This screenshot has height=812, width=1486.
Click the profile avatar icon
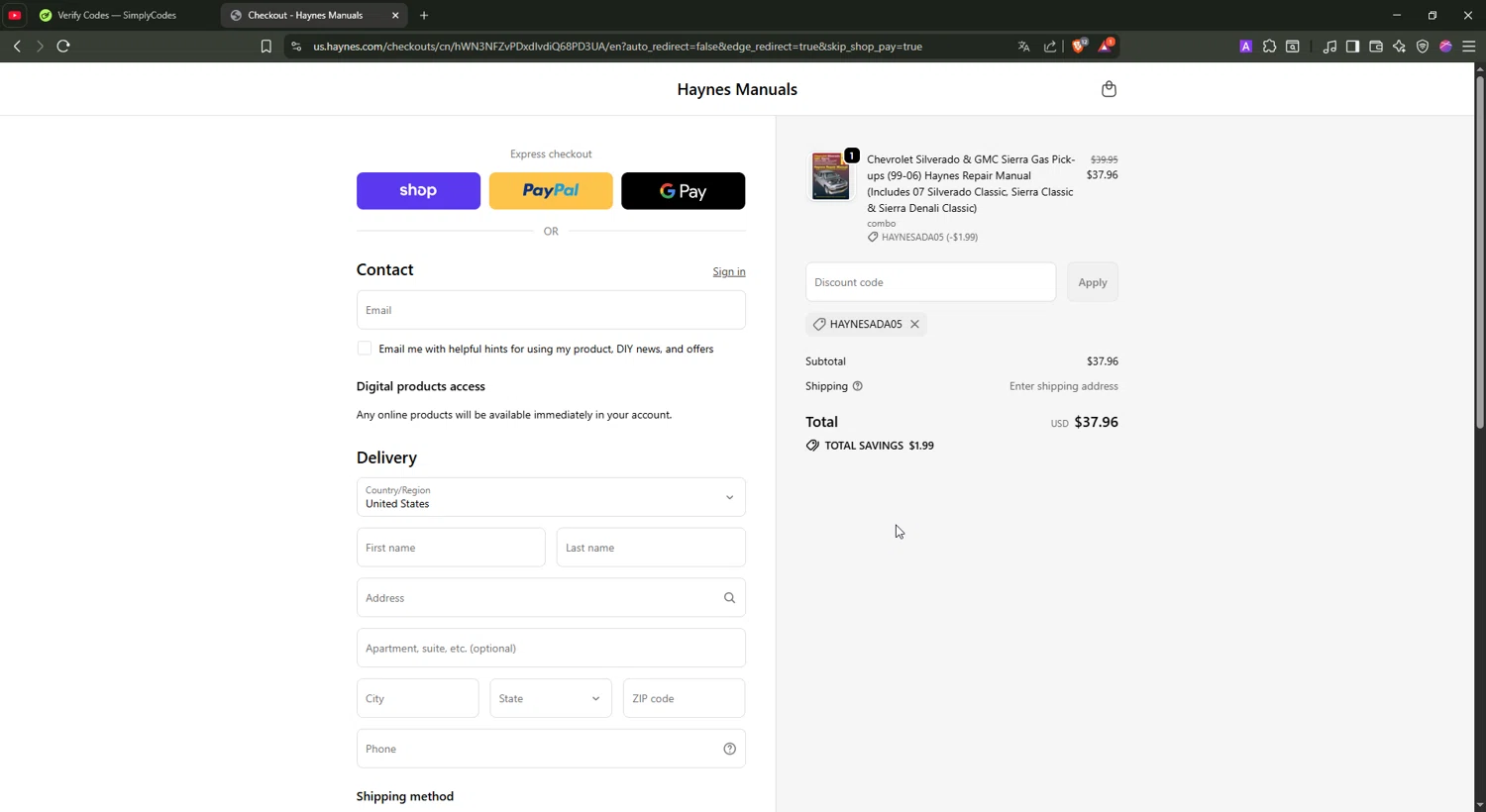pos(1445,47)
